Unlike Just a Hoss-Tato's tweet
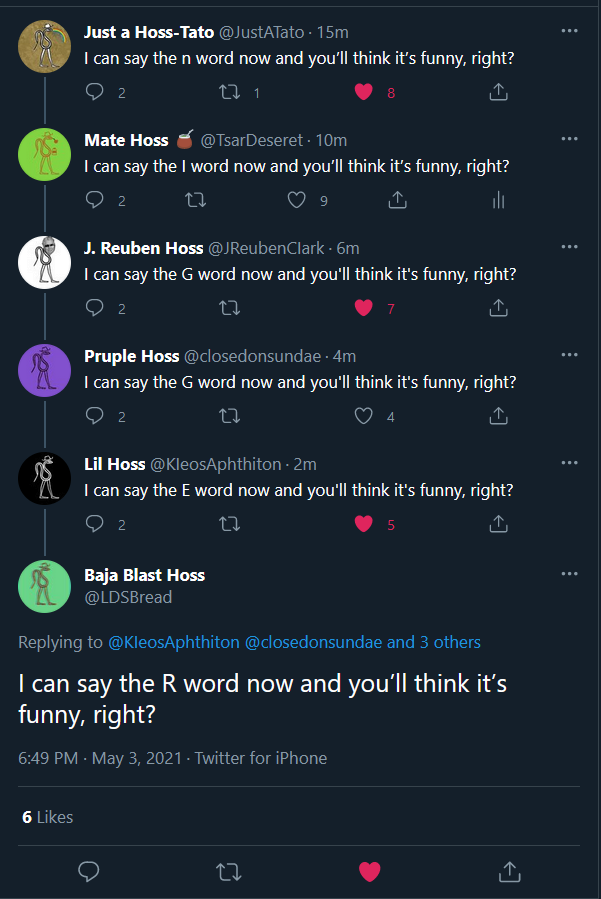Viewport: 601px width, 899px height. (364, 92)
